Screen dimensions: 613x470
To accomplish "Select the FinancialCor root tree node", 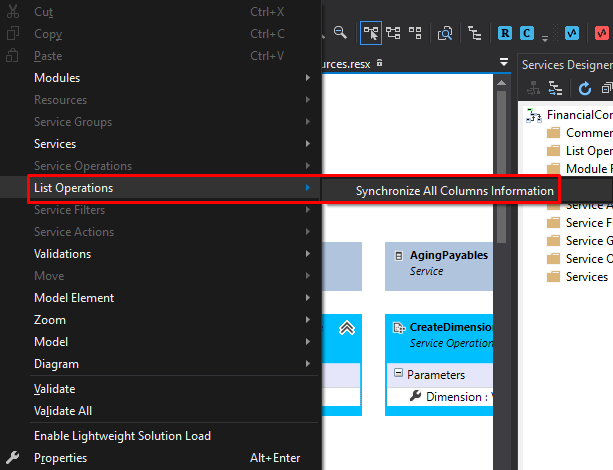I will pos(569,115).
